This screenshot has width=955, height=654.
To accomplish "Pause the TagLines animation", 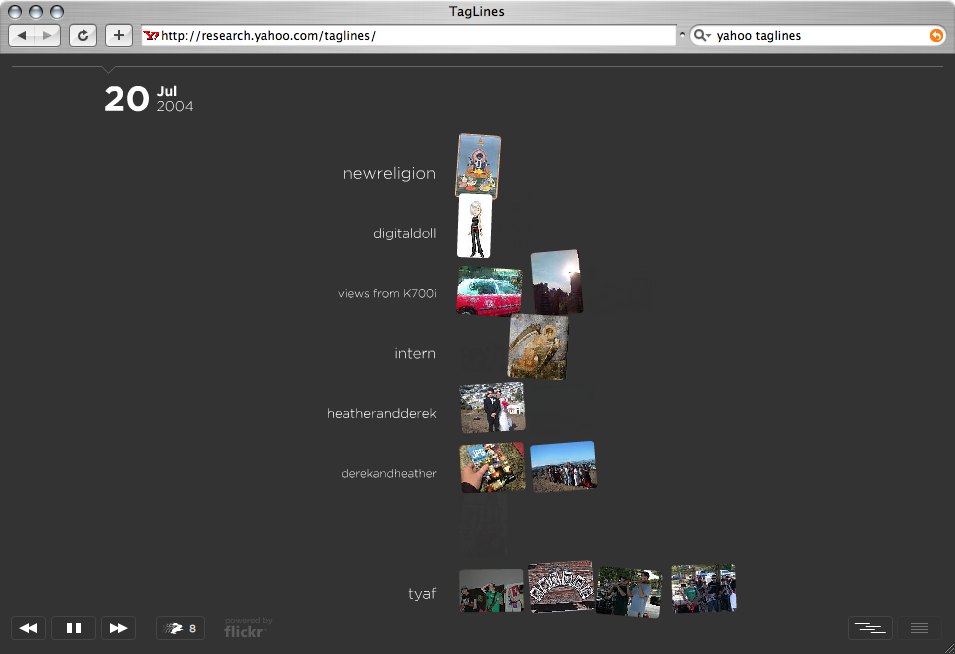I will 73,628.
